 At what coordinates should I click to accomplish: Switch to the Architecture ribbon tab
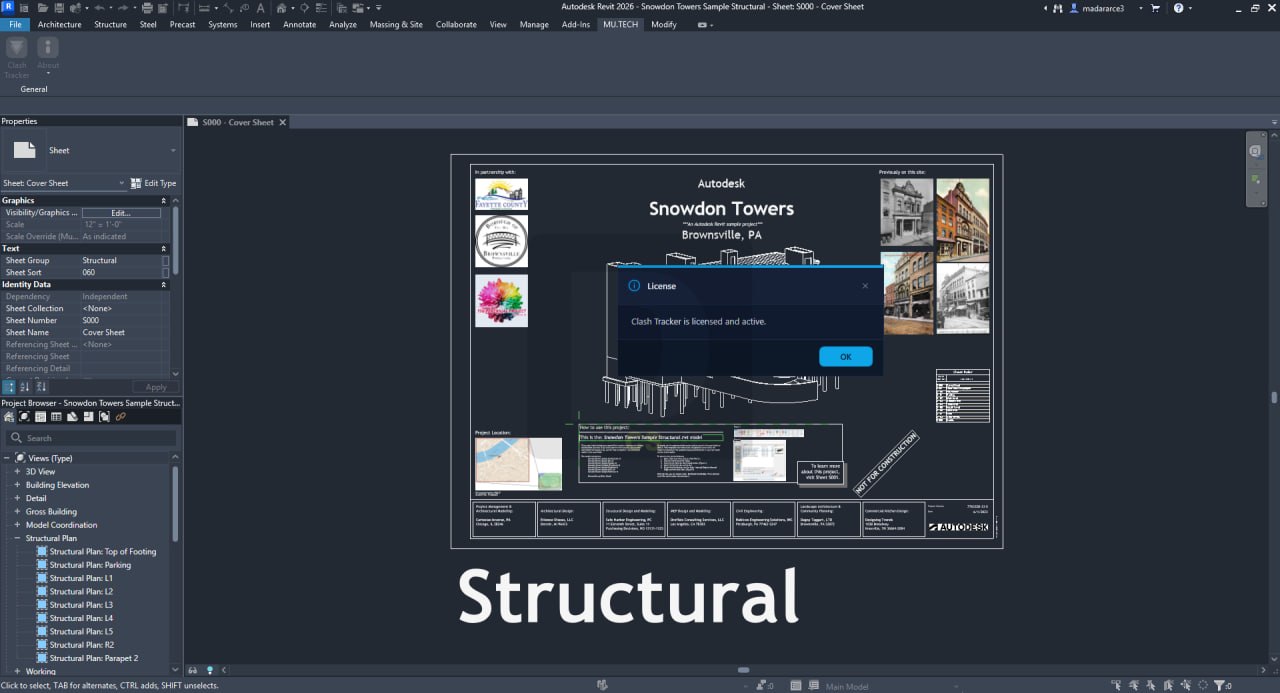pos(60,24)
